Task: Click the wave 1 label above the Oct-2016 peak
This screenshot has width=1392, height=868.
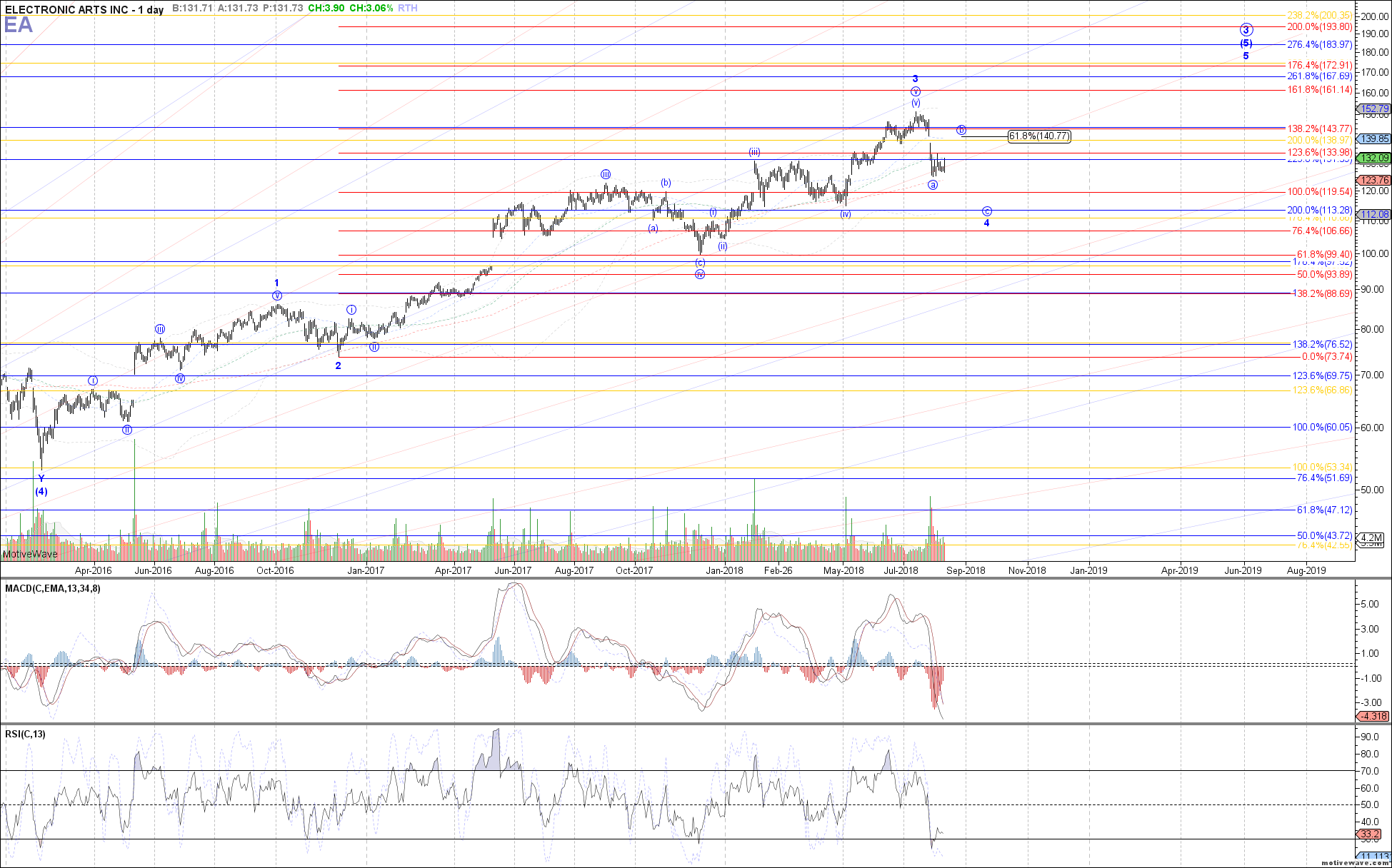Action: click(277, 283)
